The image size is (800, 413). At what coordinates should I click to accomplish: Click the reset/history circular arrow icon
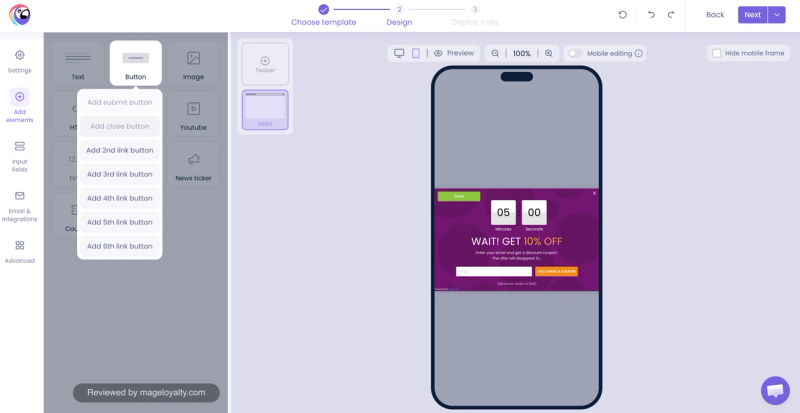pos(622,15)
